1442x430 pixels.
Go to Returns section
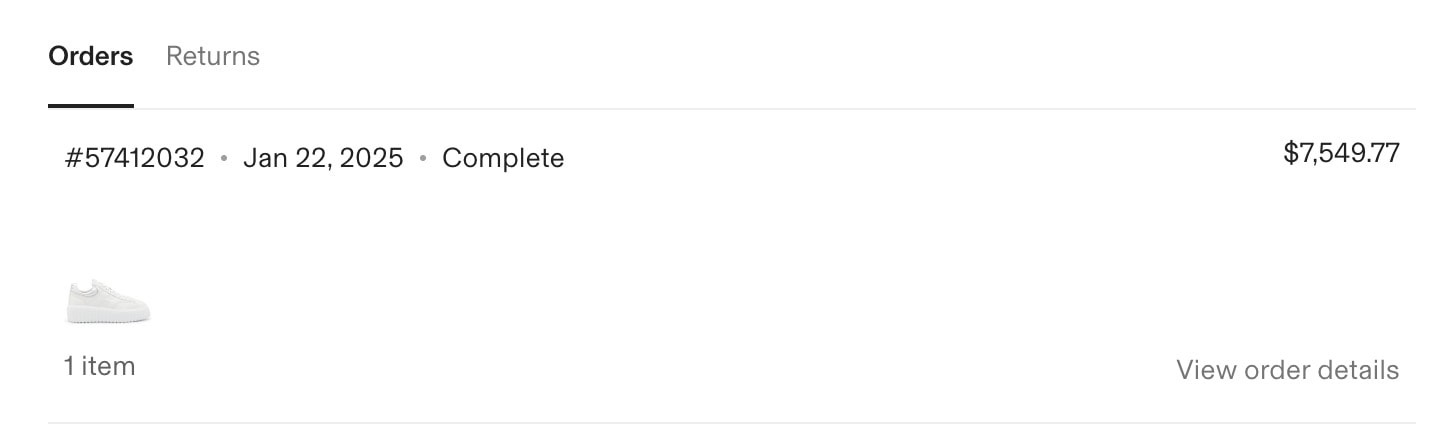click(213, 56)
